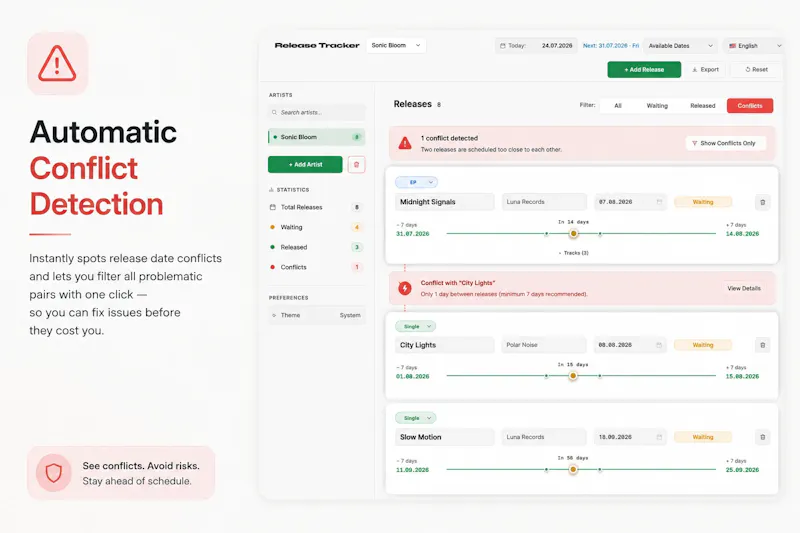Toggle Waiting status of City Lights
Screen dimensions: 800x533
(x=703, y=345)
